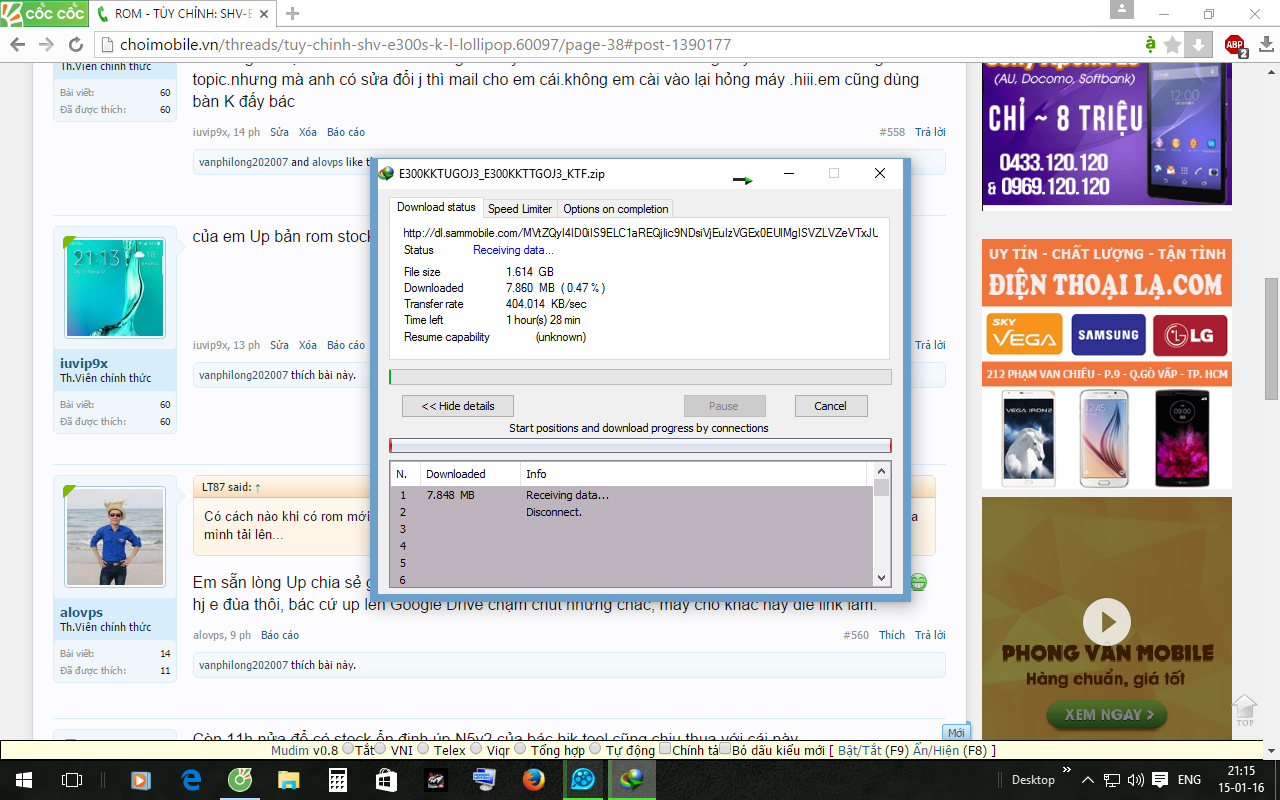Select the 'ROM - TÙY CHỈNH' browser tab
Image resolution: width=1280 pixels, height=800 pixels.
[184, 14]
